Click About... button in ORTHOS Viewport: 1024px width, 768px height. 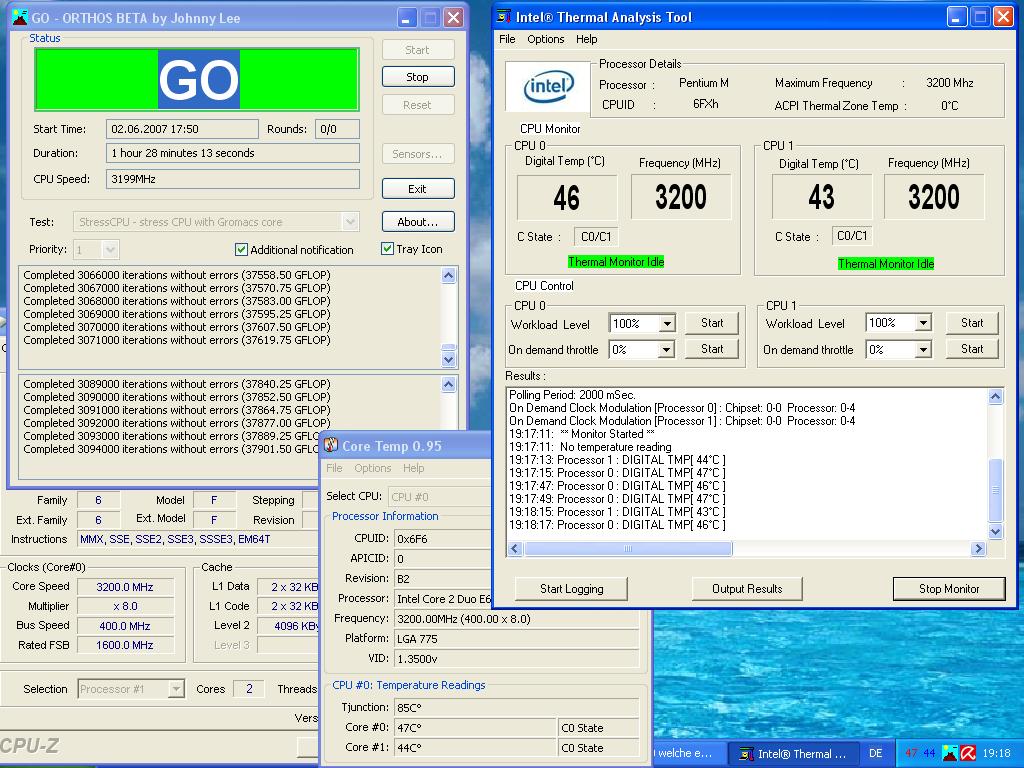(417, 222)
